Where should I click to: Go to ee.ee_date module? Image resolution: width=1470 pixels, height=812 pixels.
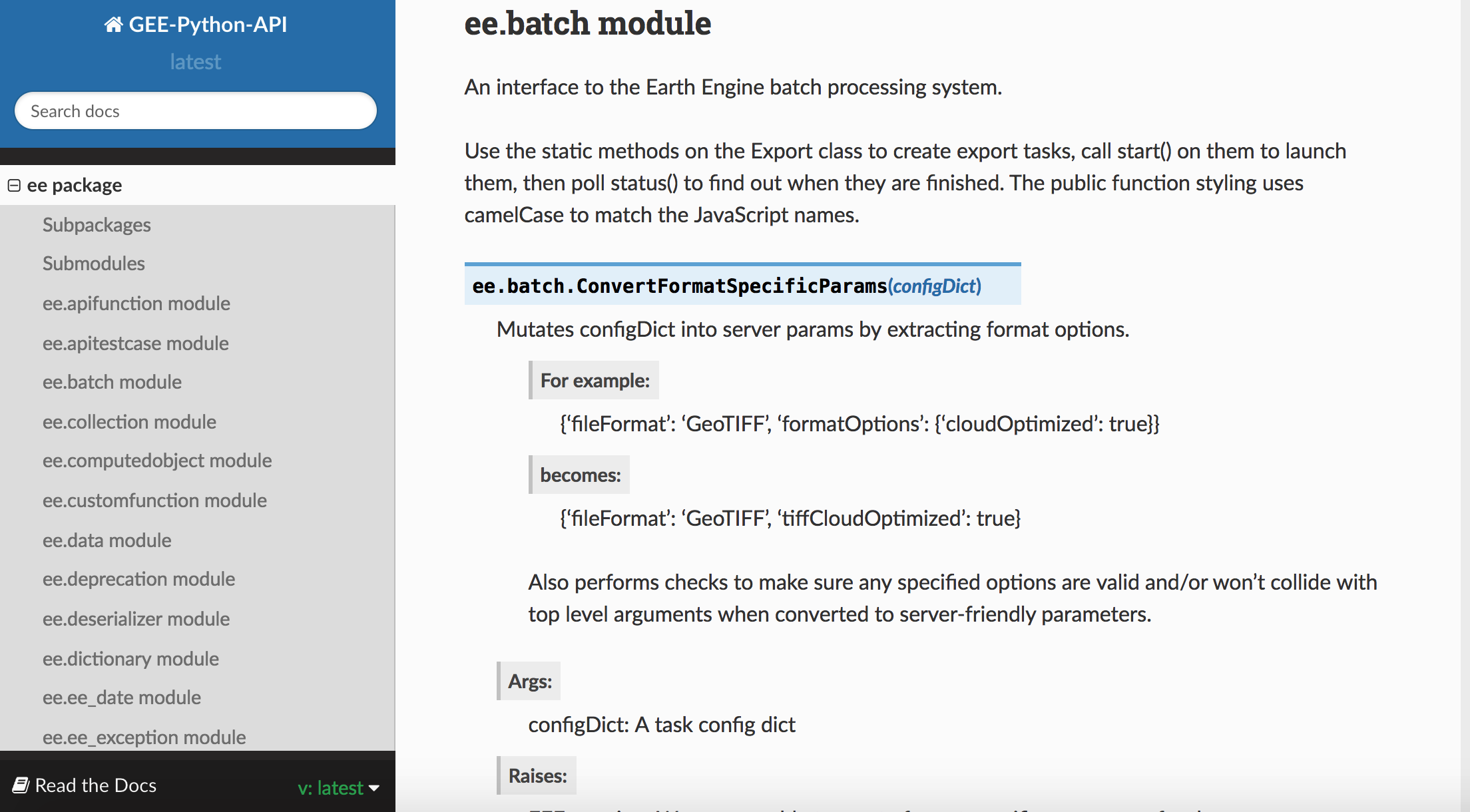point(122,698)
